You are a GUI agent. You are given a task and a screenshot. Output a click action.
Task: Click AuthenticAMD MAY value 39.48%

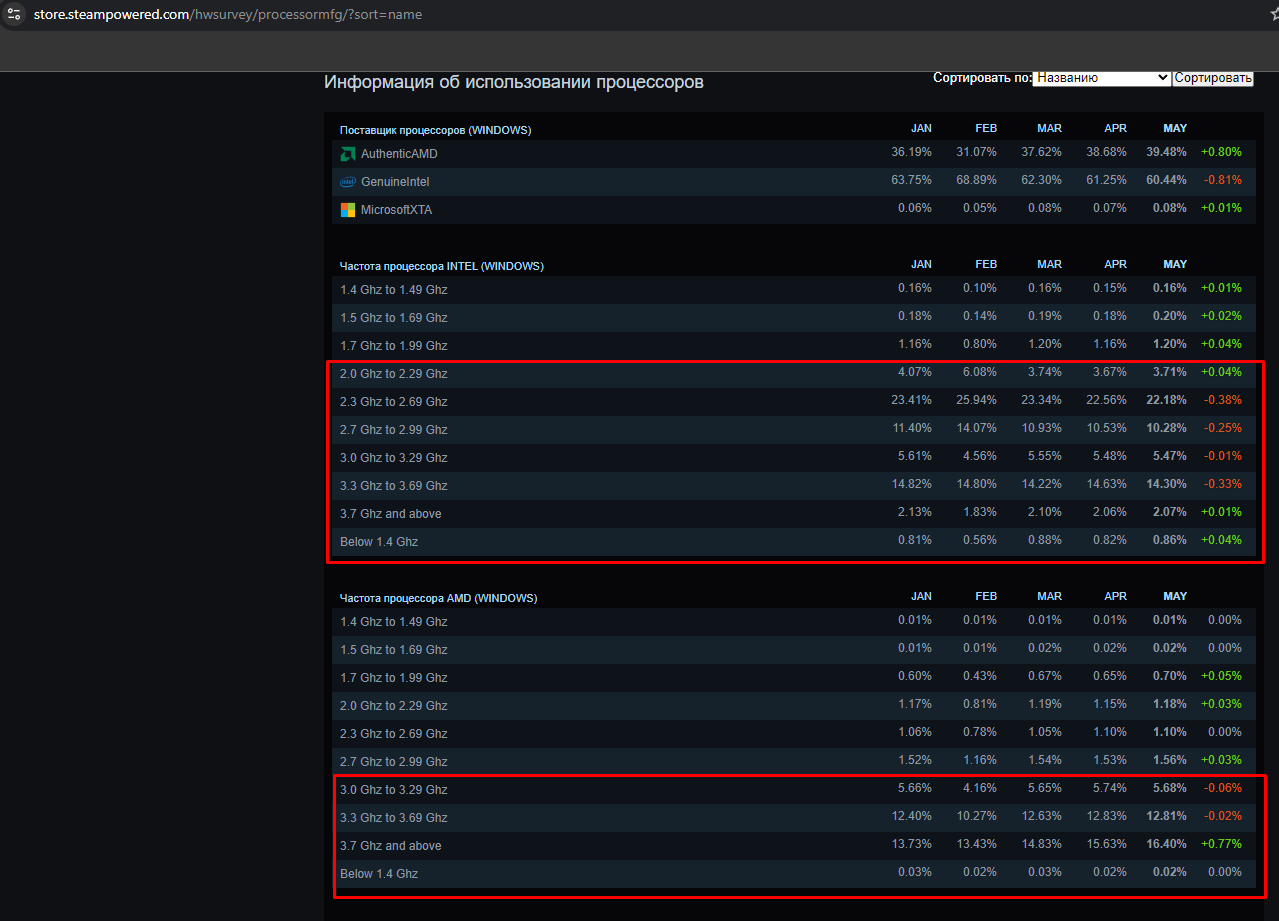coord(1166,152)
